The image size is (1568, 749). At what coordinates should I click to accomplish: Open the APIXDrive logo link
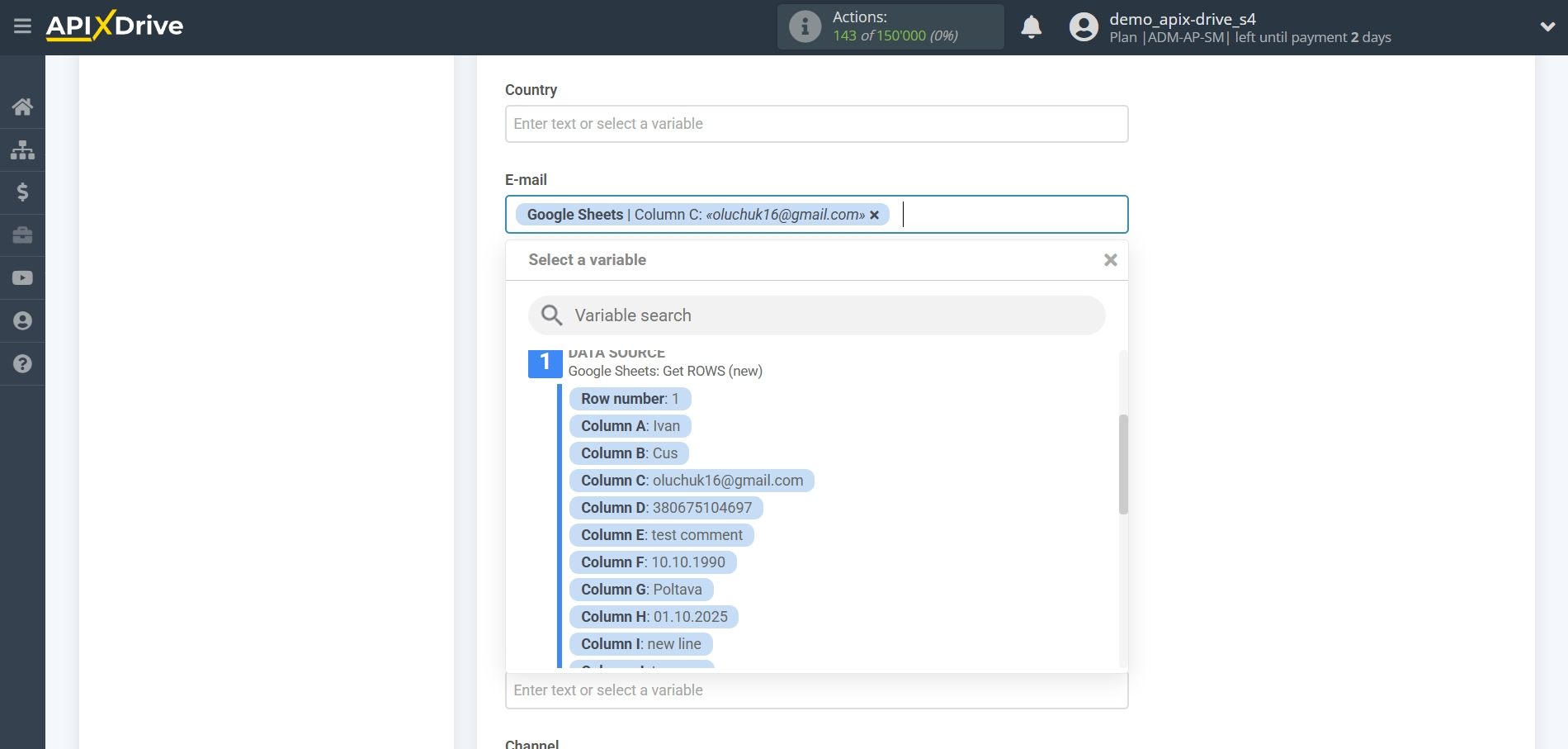pyautogui.click(x=115, y=26)
